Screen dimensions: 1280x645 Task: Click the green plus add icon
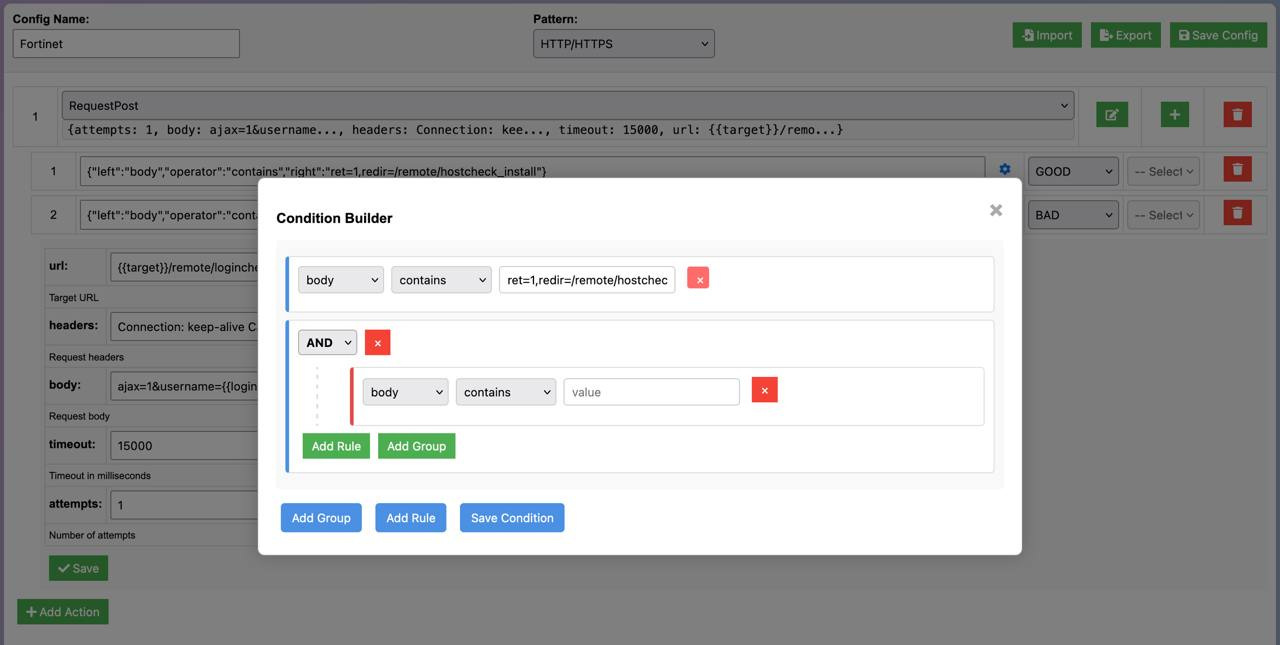[x=1174, y=114]
